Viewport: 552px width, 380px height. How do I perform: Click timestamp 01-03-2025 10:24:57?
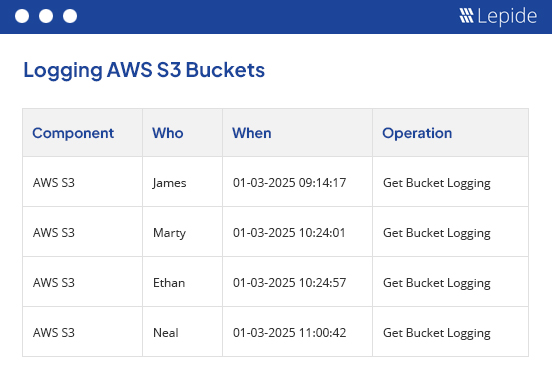289,283
